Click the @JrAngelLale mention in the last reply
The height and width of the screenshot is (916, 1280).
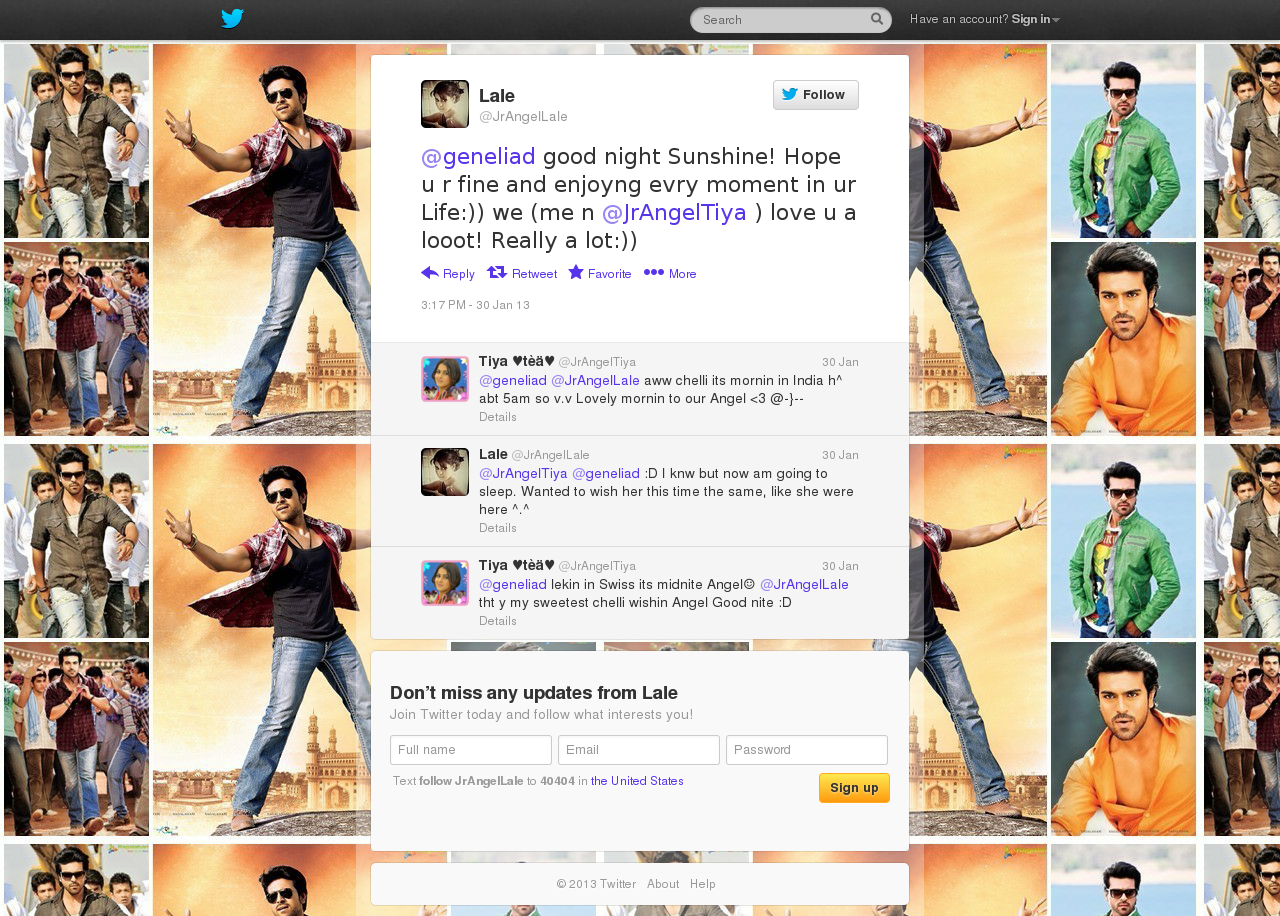click(804, 584)
